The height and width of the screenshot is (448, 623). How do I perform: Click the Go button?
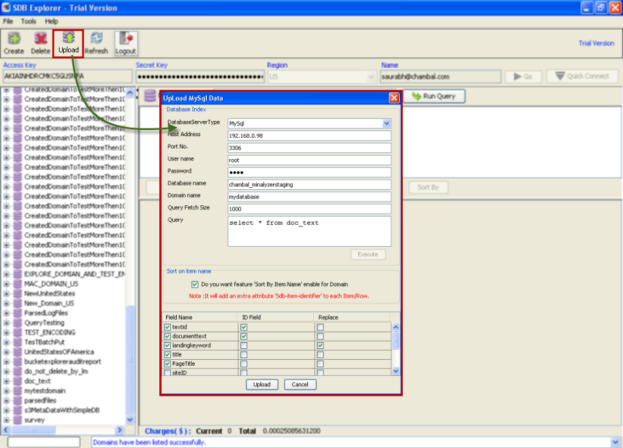pyautogui.click(x=523, y=76)
